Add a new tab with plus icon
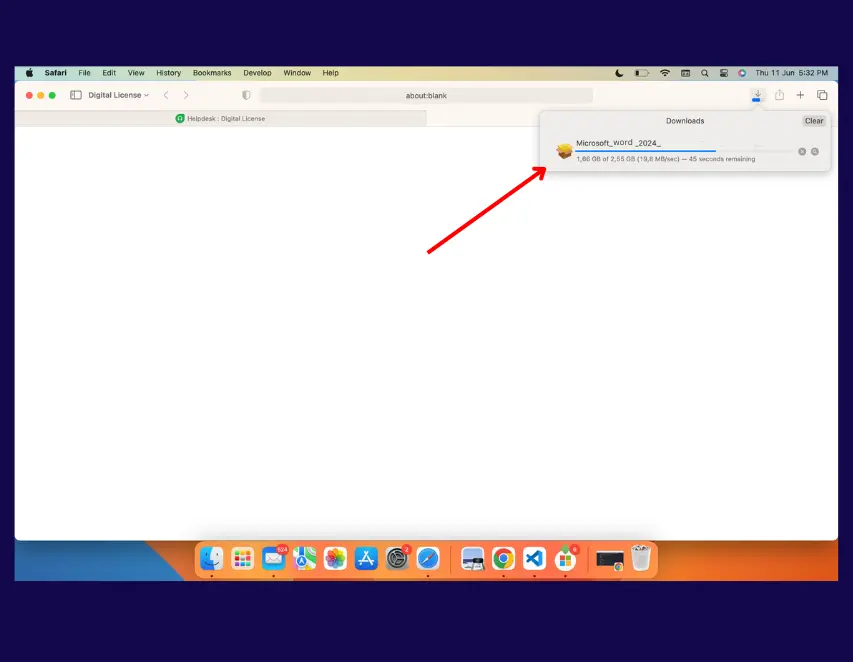Image resolution: width=853 pixels, height=662 pixels. click(800, 95)
